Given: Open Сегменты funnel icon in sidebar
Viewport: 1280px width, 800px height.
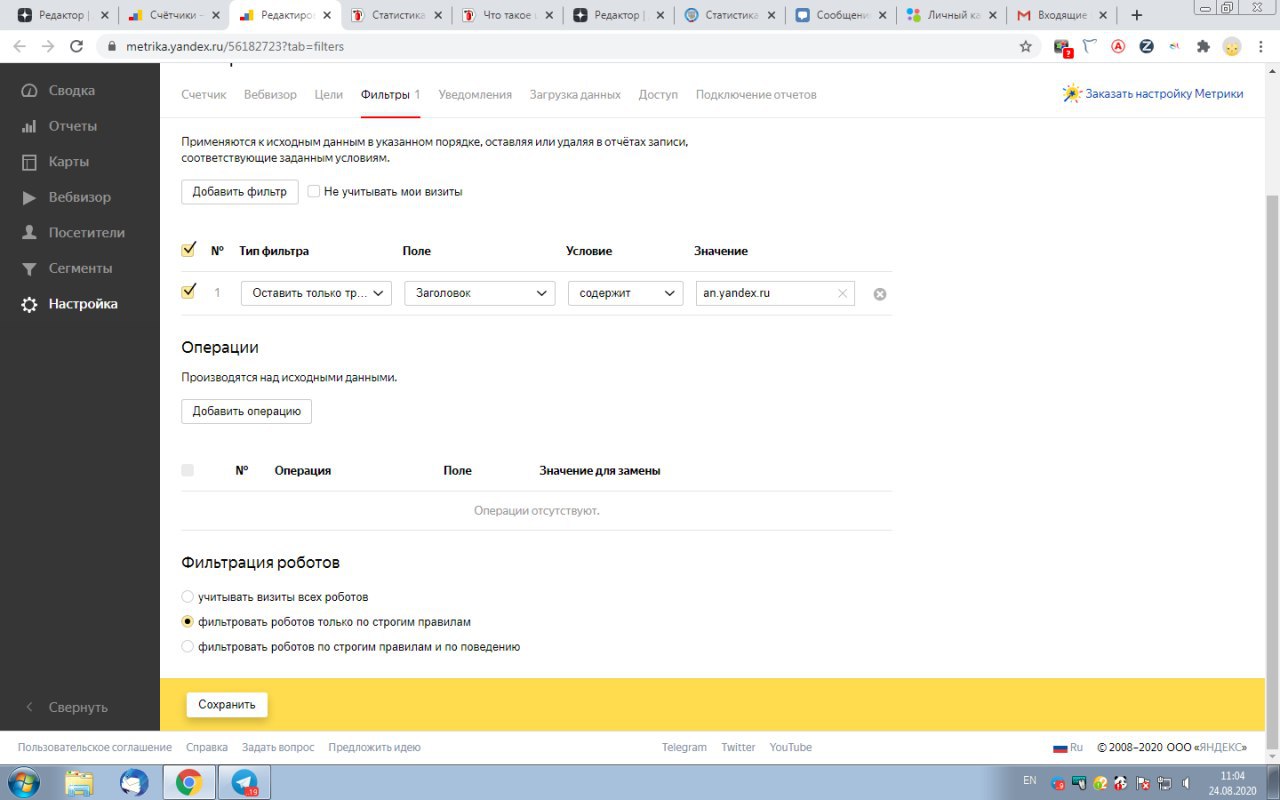Looking at the screenshot, I should tap(29, 268).
